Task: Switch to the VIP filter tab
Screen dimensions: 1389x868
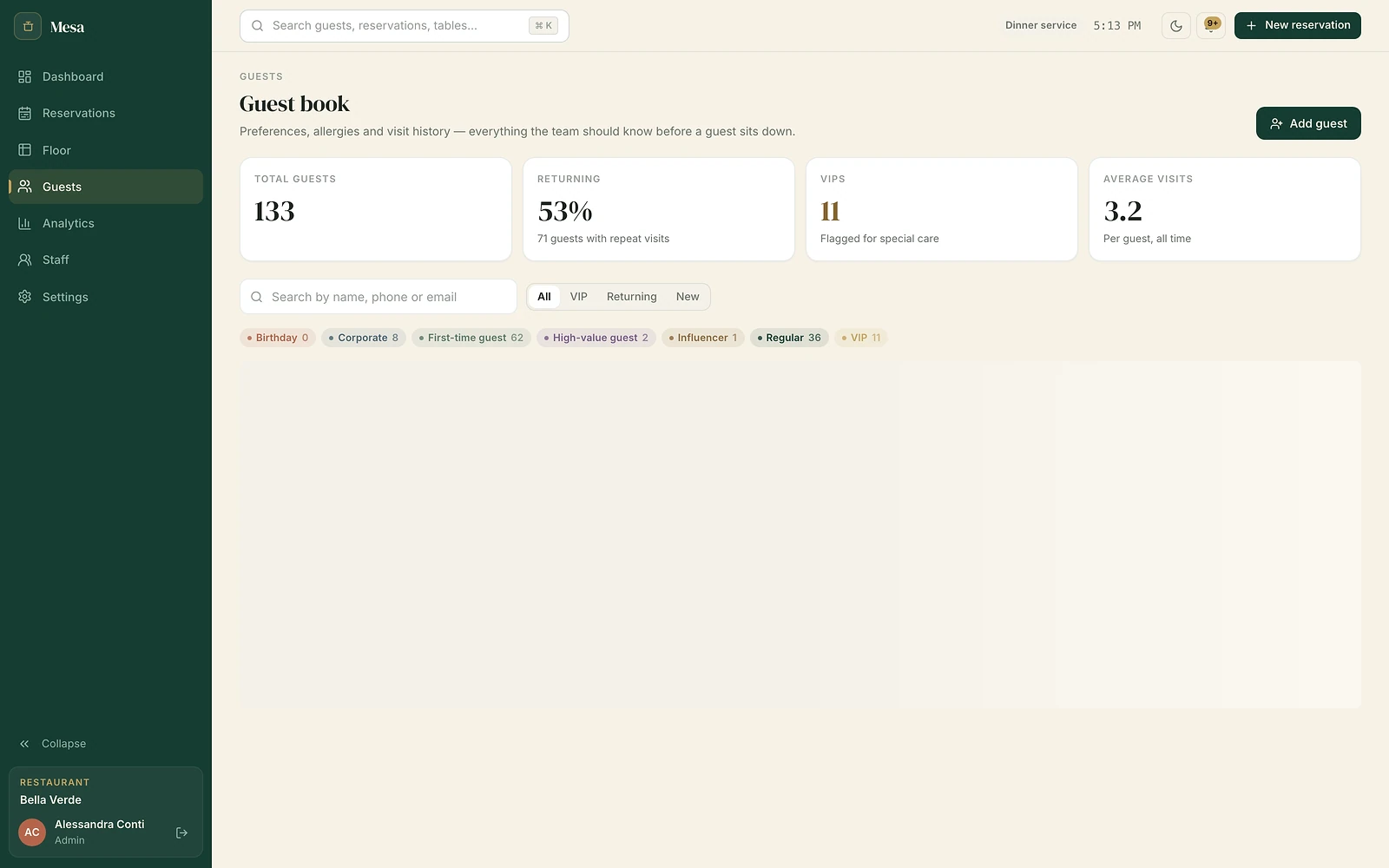Action: click(x=579, y=297)
